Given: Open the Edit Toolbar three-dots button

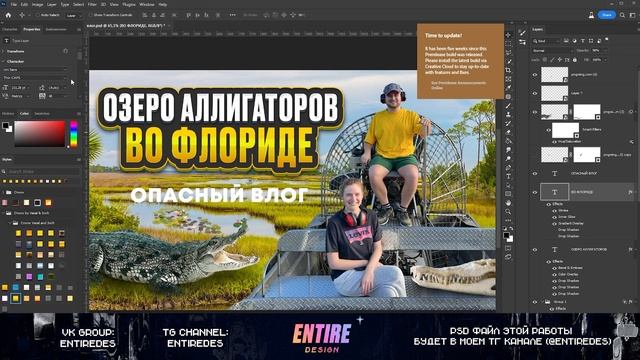Looking at the screenshot, I should click(x=508, y=220).
